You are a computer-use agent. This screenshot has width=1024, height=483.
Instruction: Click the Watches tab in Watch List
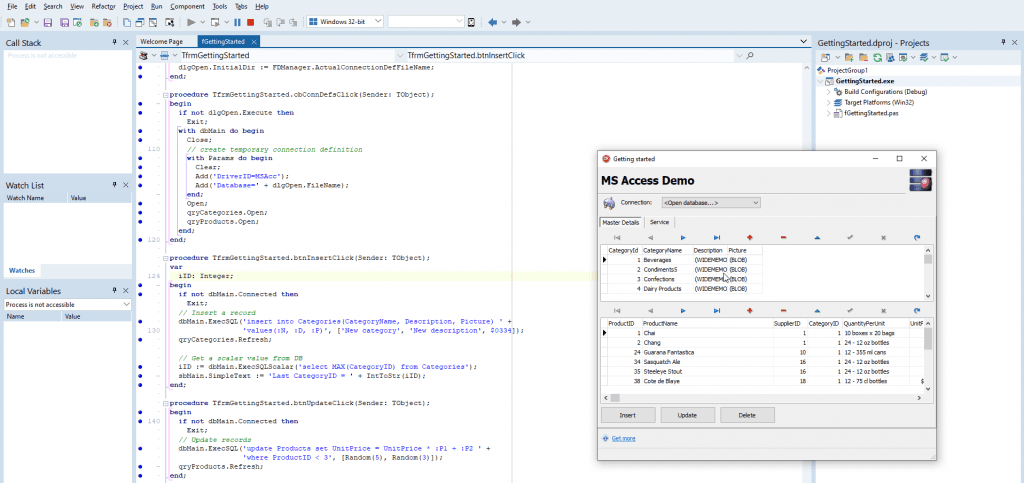[x=22, y=270]
